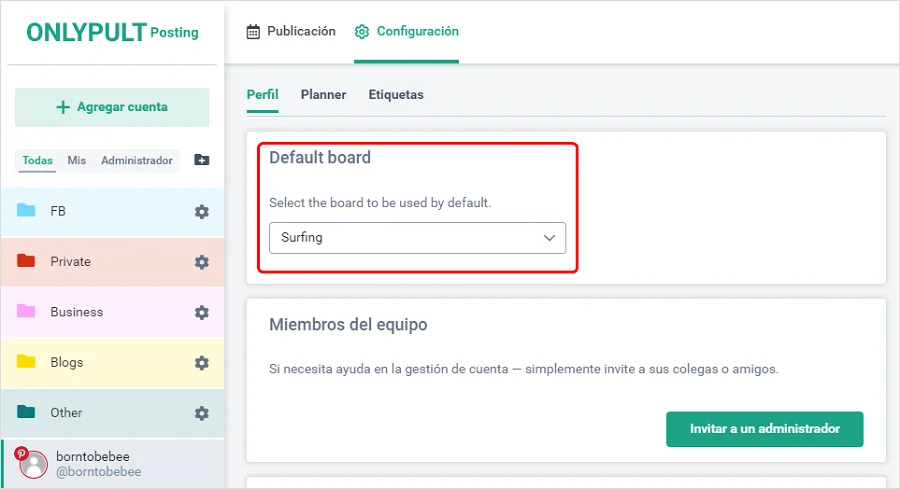Select the Planner sub-tab
This screenshot has height=489, width=900.
(323, 95)
